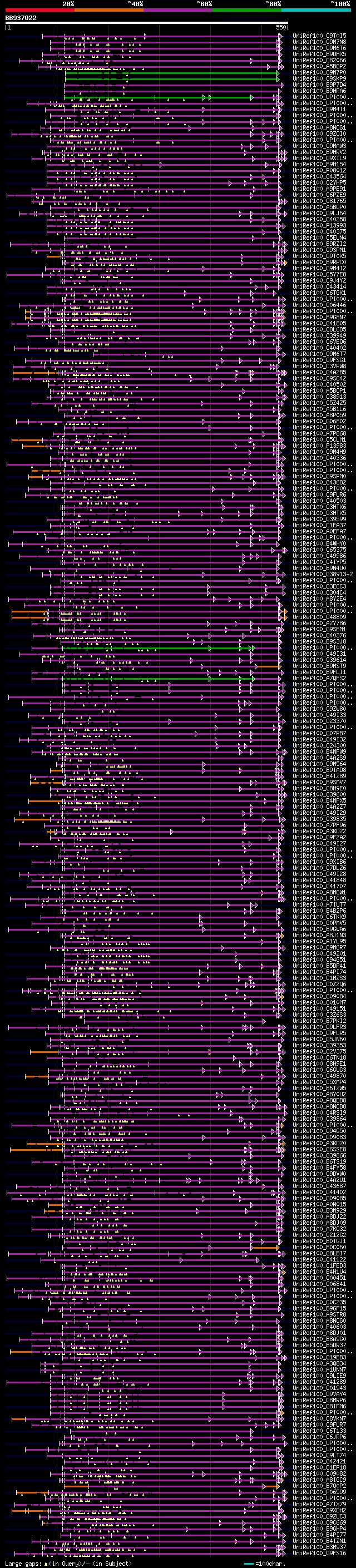Click label UniRef100_Q9LJ64
The width and height of the screenshot is (356, 1568).
pyautogui.click(x=319, y=214)
